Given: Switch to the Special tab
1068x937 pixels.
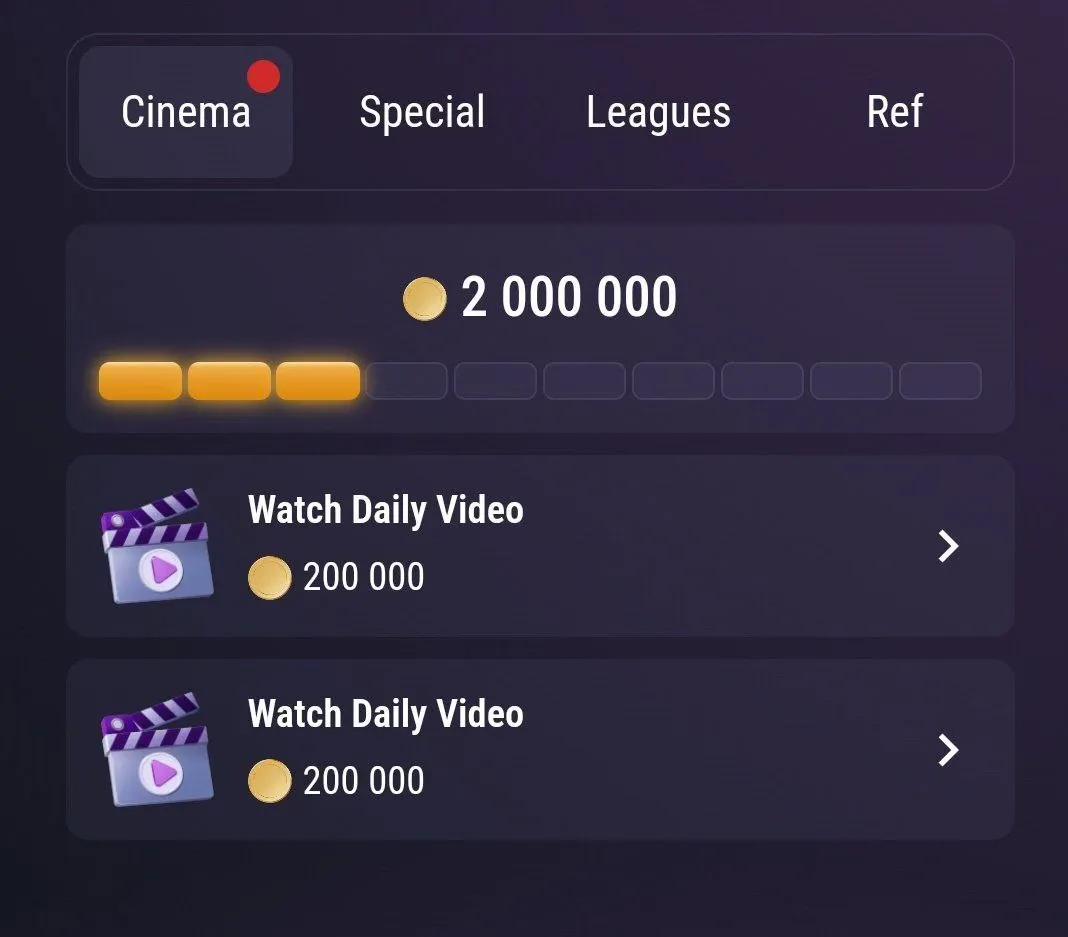Looking at the screenshot, I should click(422, 112).
